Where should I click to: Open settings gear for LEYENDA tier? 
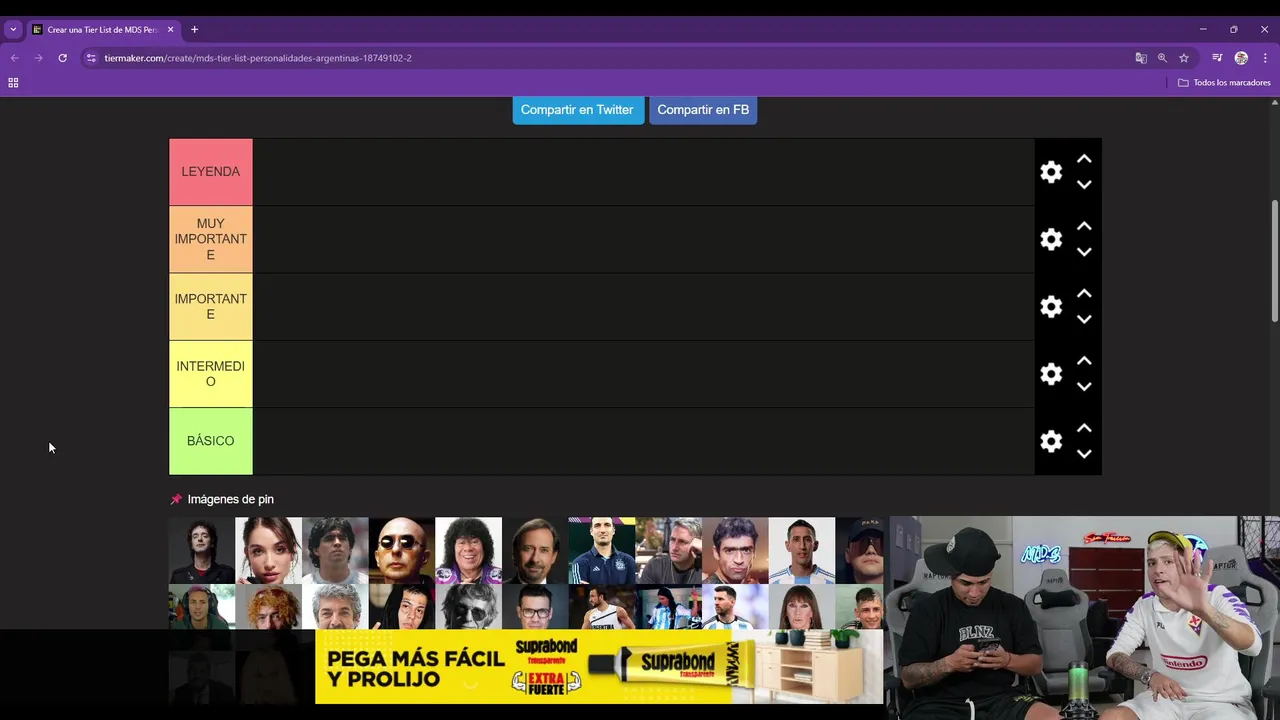pyautogui.click(x=1051, y=172)
